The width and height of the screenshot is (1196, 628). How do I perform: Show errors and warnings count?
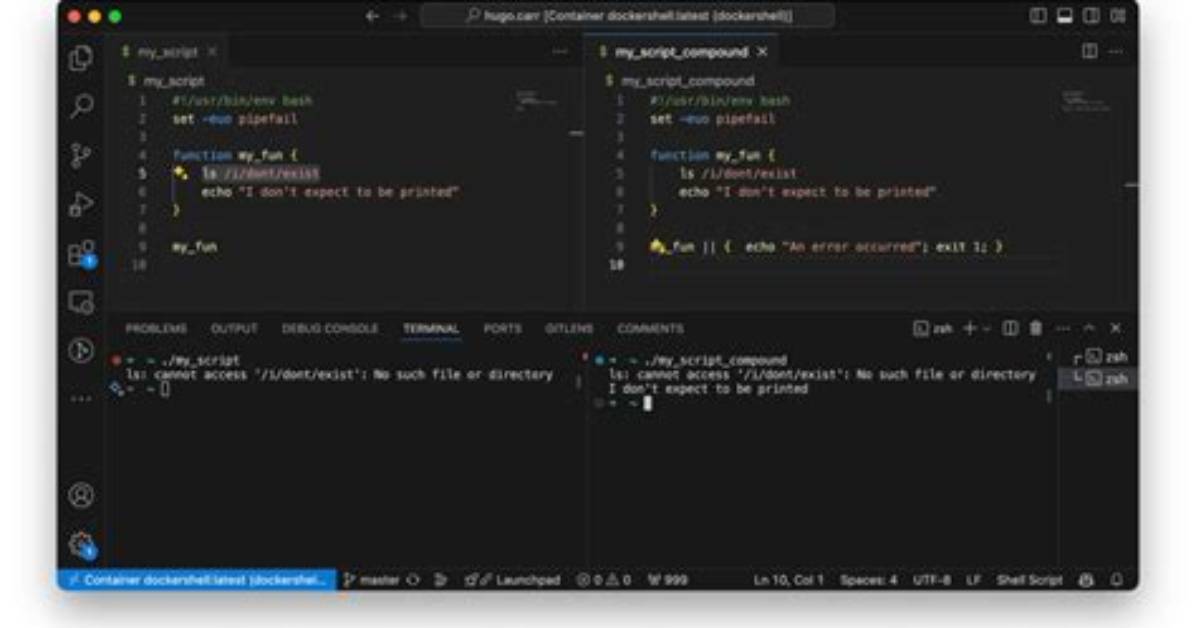(604, 580)
